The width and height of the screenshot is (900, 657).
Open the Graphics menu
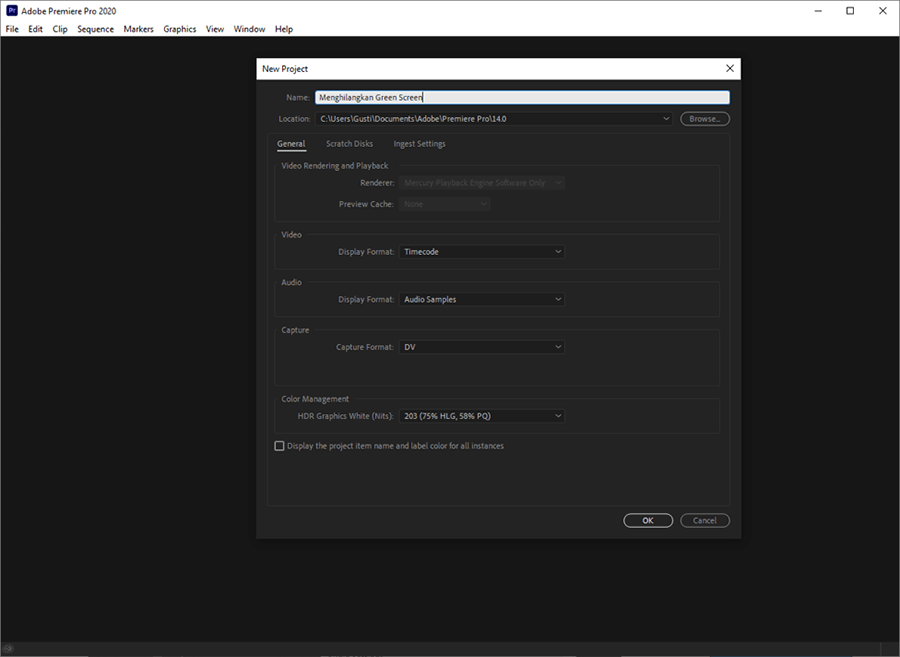click(x=180, y=29)
